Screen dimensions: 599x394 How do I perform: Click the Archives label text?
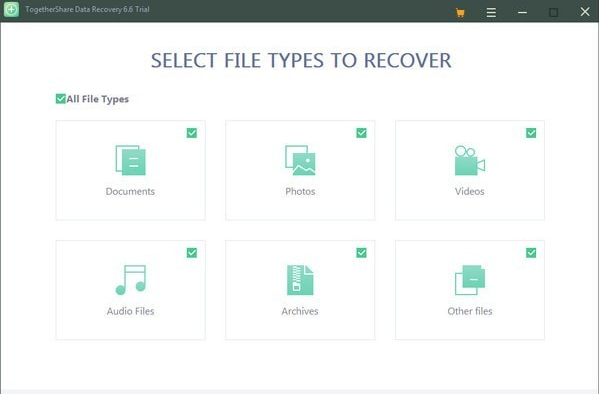(x=300, y=311)
